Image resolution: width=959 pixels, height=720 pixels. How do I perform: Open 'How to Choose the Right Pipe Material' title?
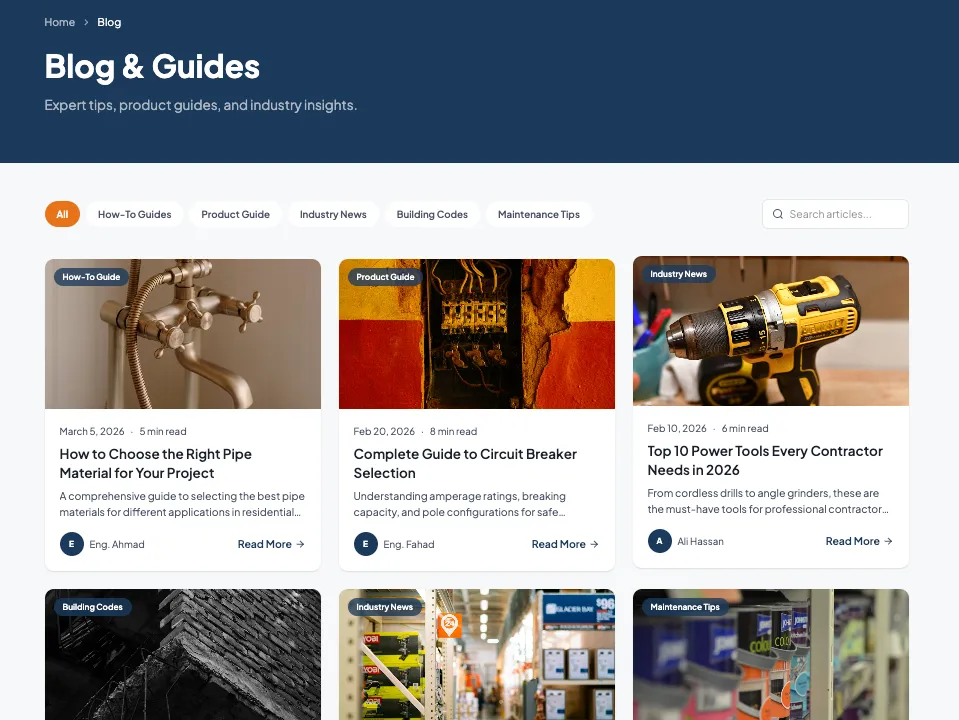point(155,463)
